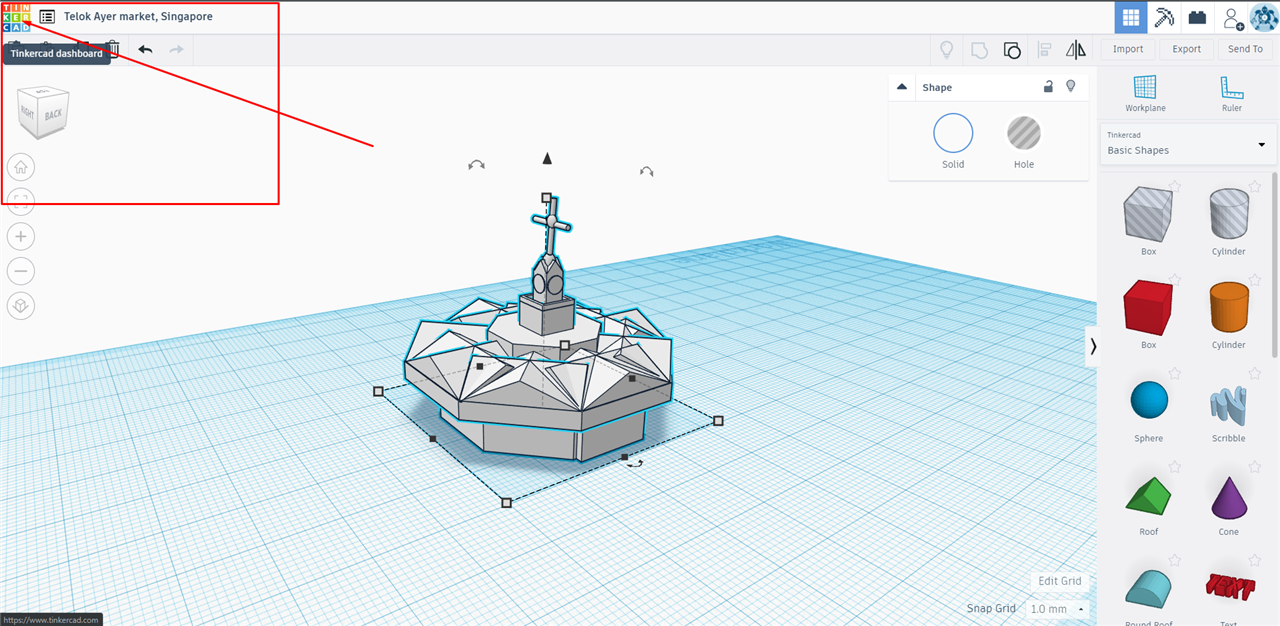
Task: Ungroup the selected model
Action: (x=1012, y=49)
